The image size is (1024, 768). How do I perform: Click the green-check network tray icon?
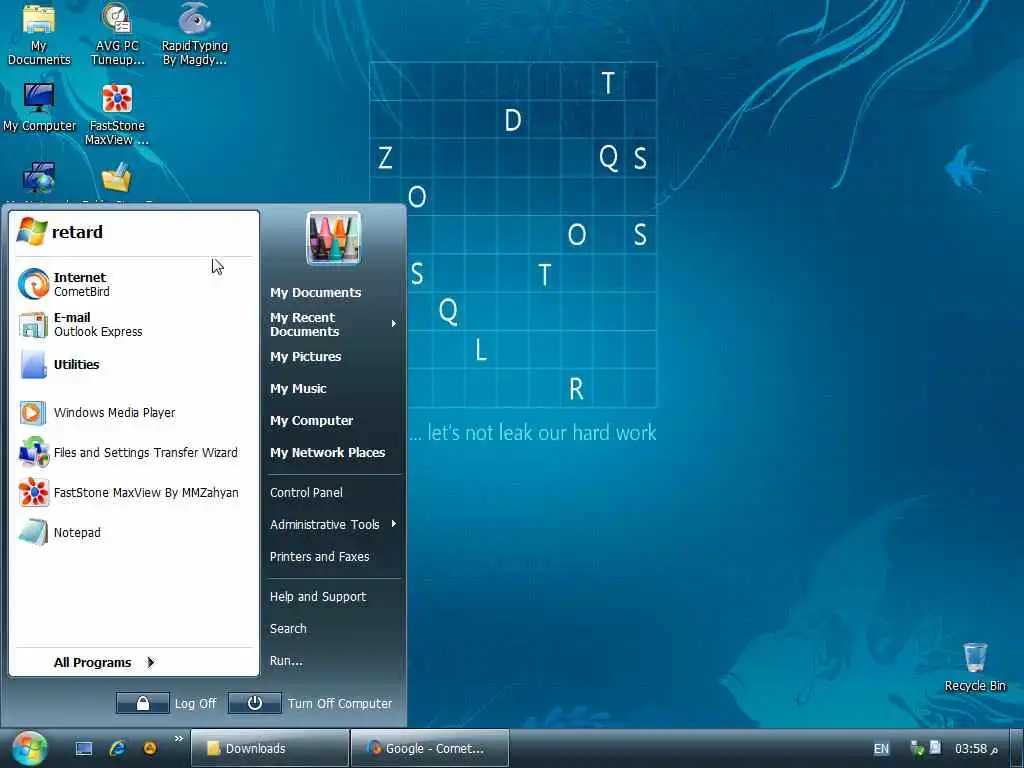[x=917, y=748]
